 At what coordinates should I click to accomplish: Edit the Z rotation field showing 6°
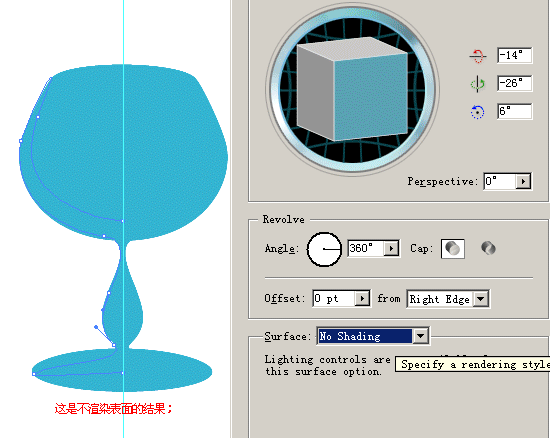click(x=515, y=112)
